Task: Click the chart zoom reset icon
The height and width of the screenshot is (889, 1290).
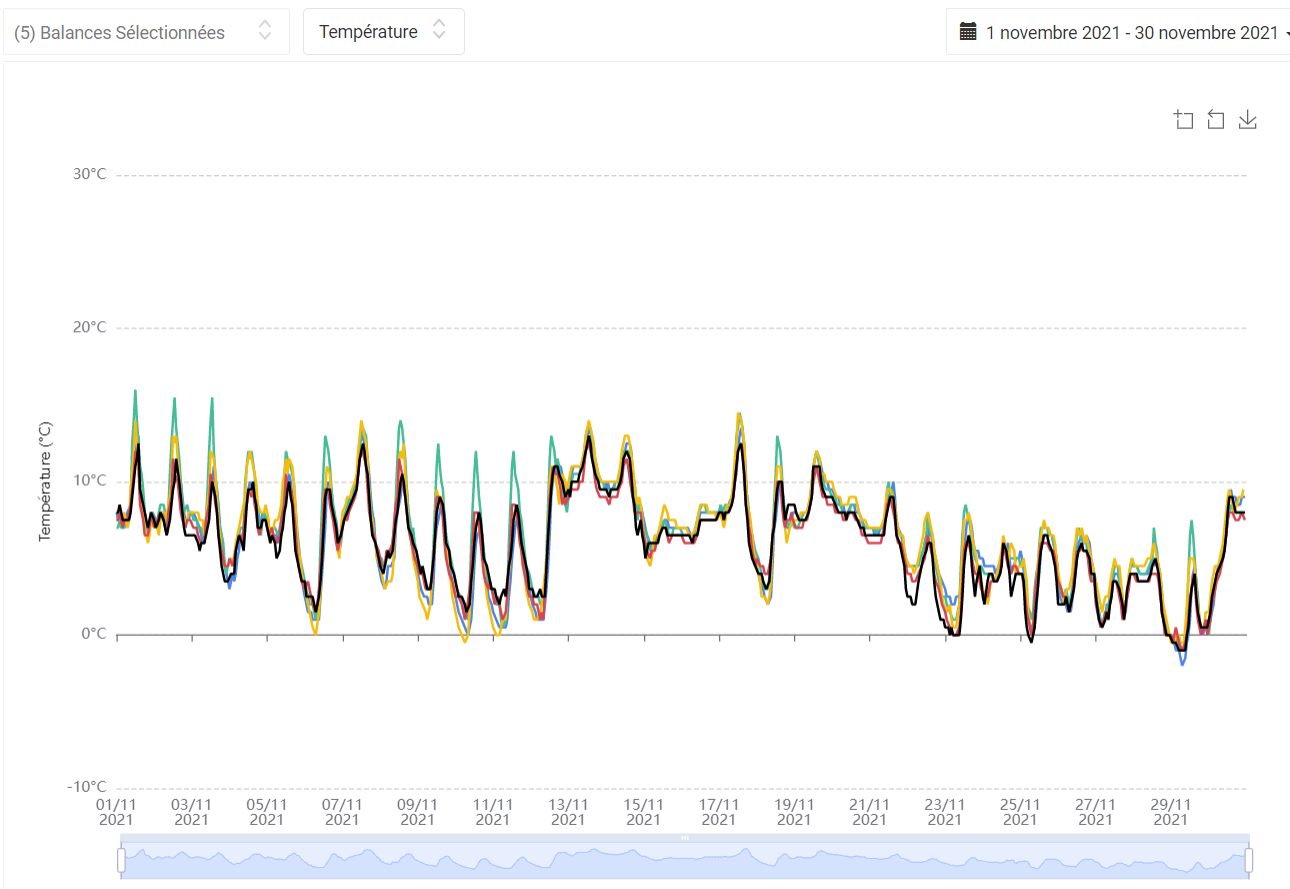Action: (x=1216, y=120)
